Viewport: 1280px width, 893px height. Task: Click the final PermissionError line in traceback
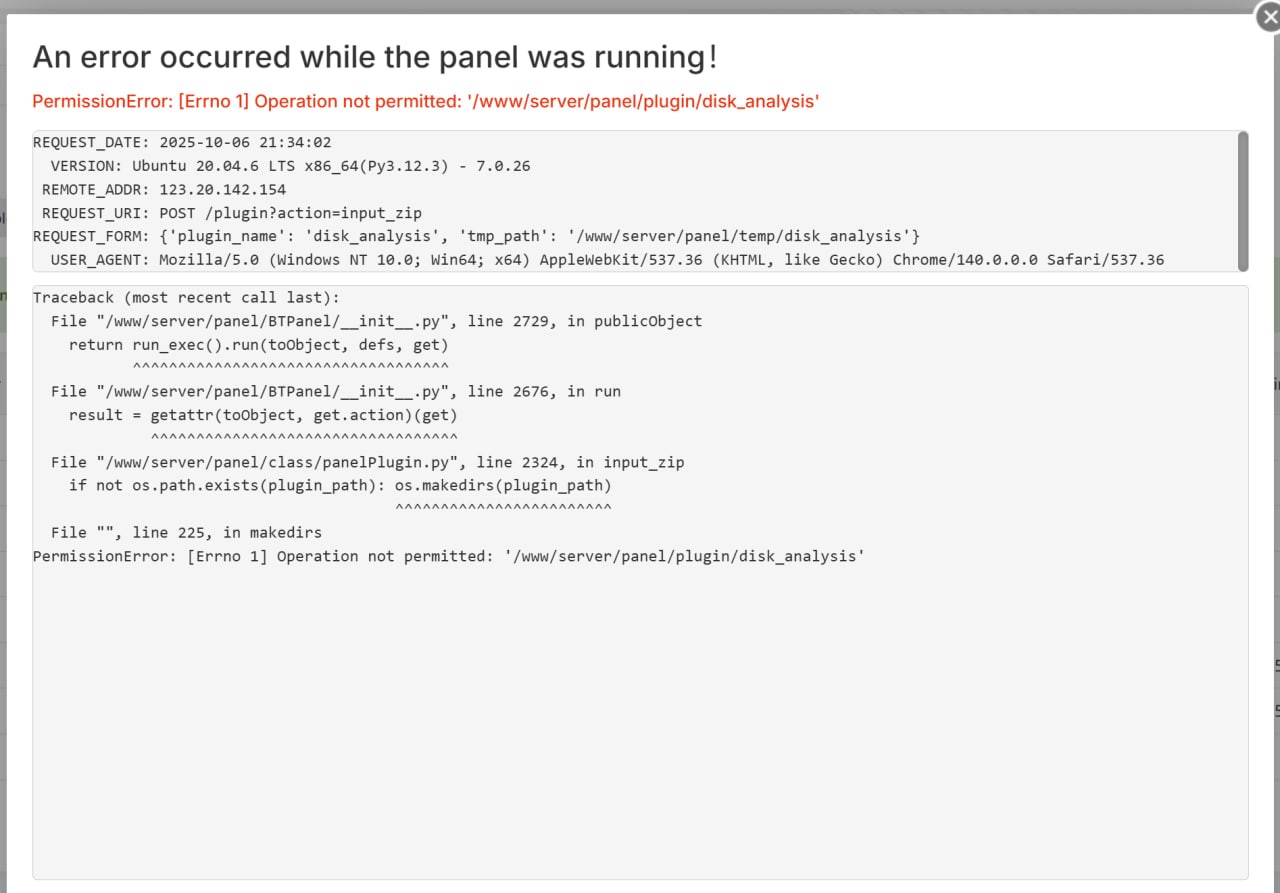448,556
